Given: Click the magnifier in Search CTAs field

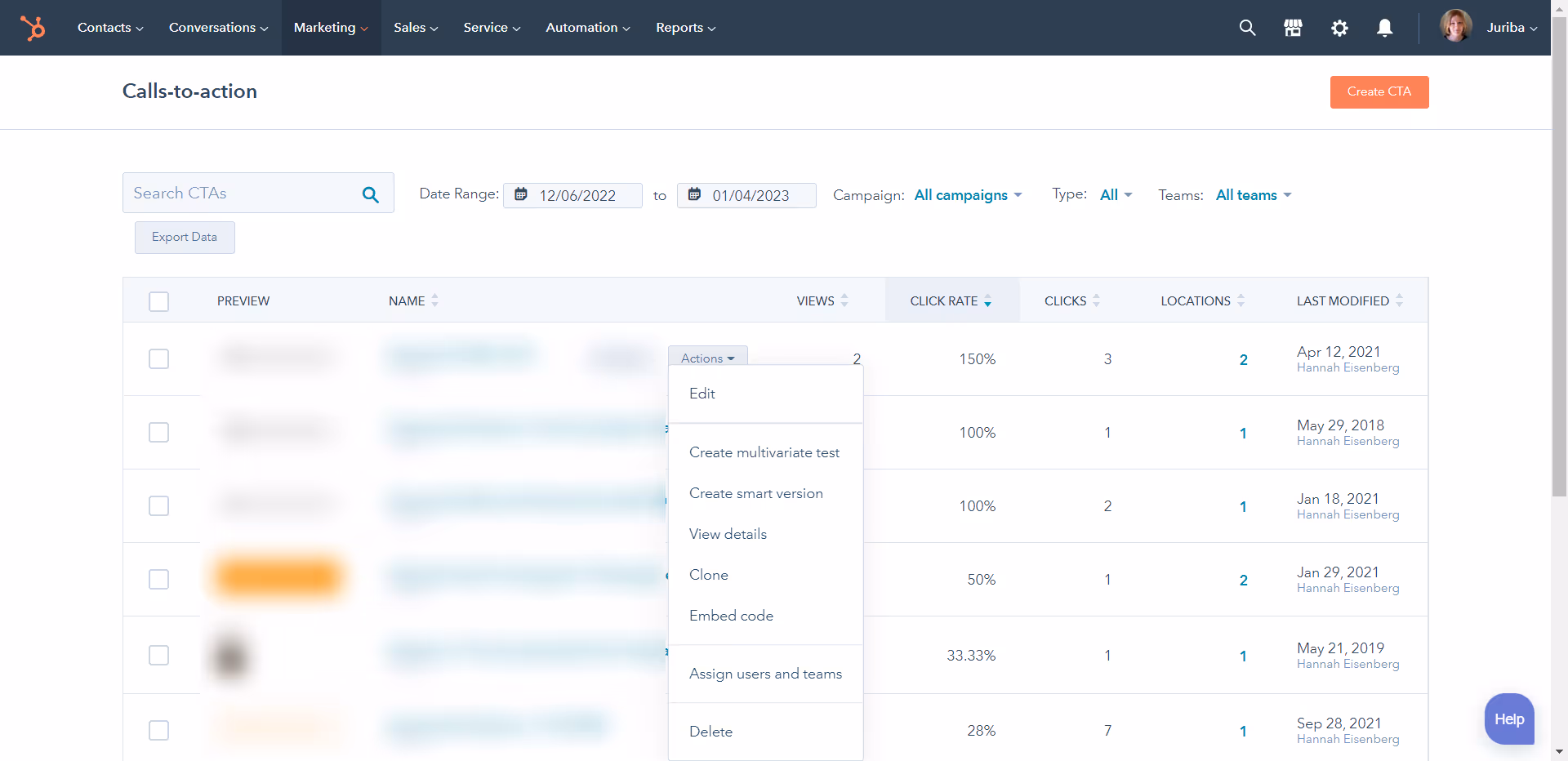Looking at the screenshot, I should (x=370, y=194).
